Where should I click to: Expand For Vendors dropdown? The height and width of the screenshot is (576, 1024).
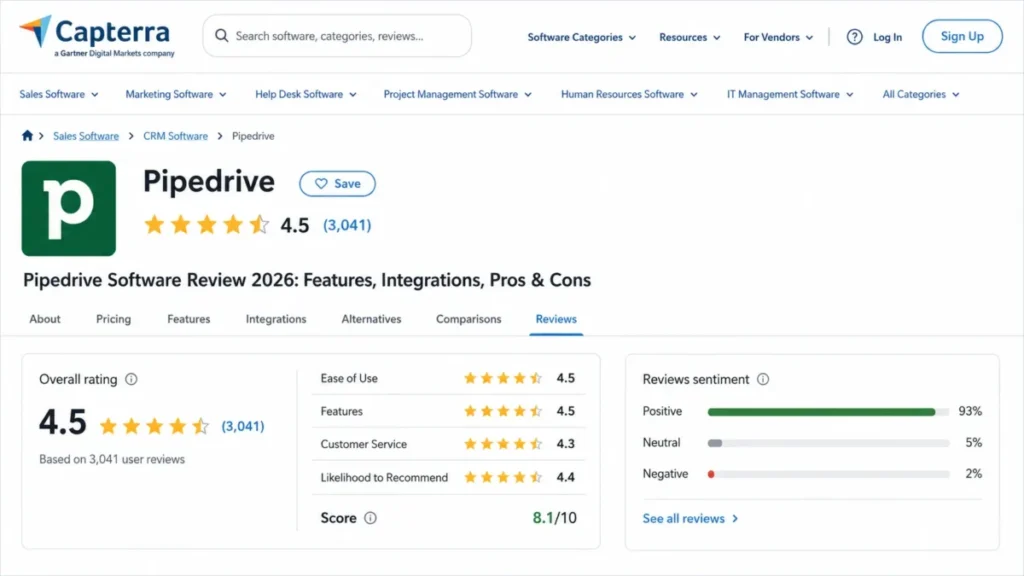[778, 37]
